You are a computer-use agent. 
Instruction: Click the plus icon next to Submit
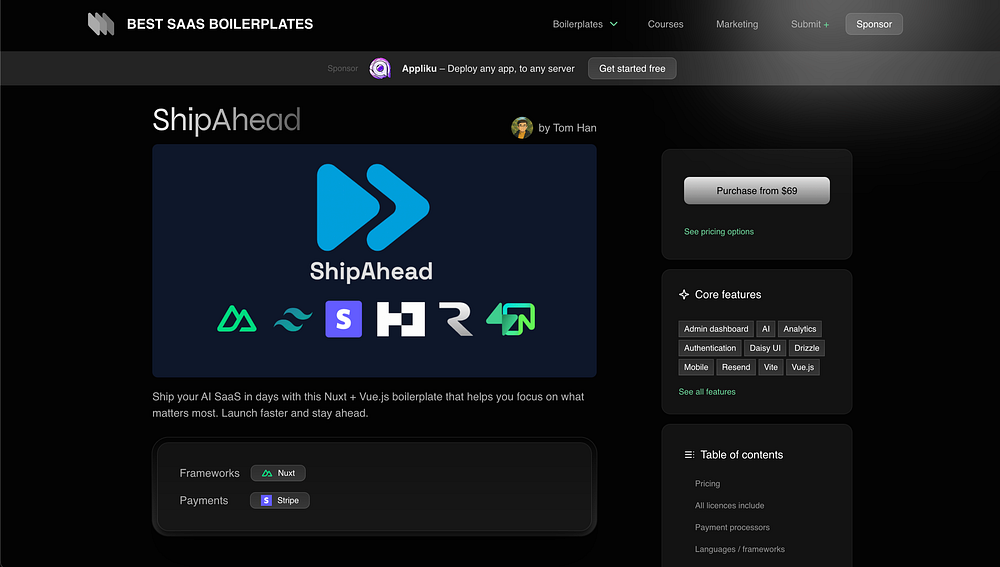pos(827,25)
